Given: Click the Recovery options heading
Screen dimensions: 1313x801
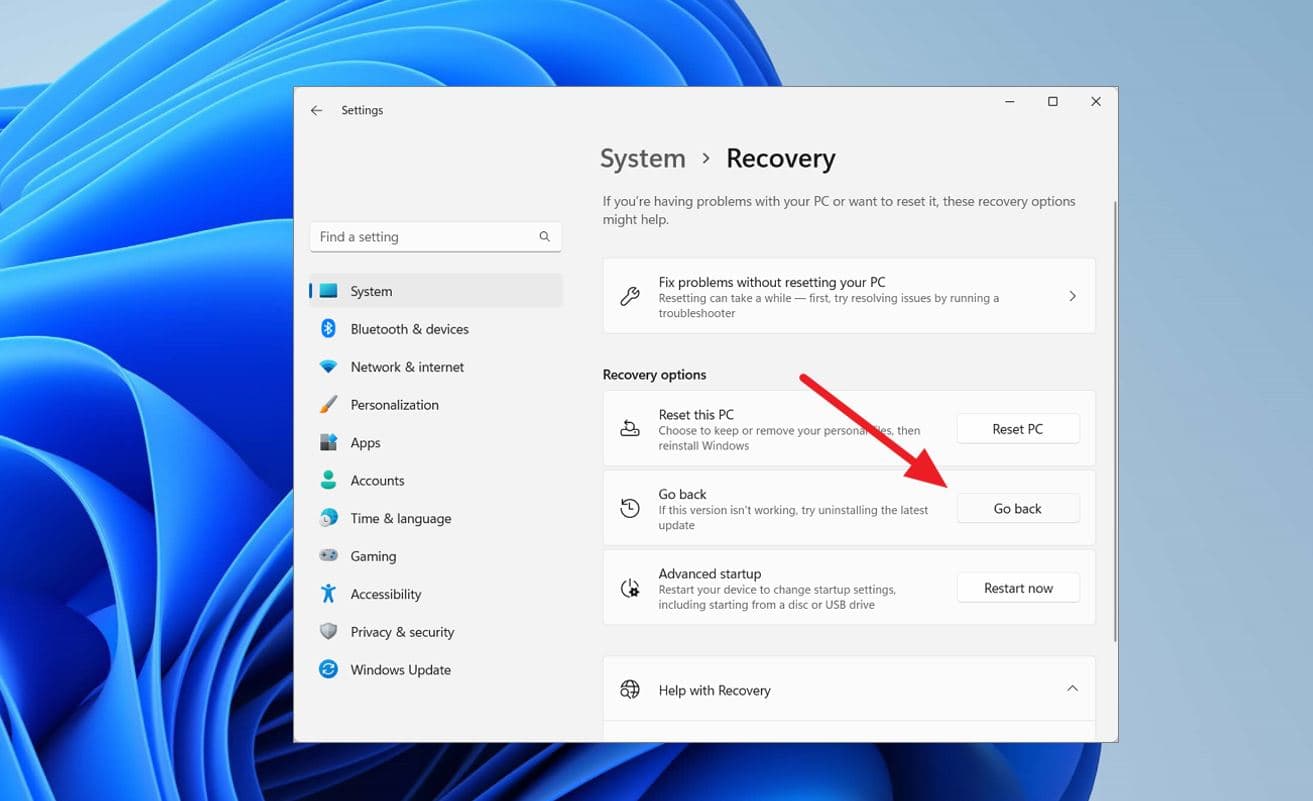Looking at the screenshot, I should click(x=654, y=375).
